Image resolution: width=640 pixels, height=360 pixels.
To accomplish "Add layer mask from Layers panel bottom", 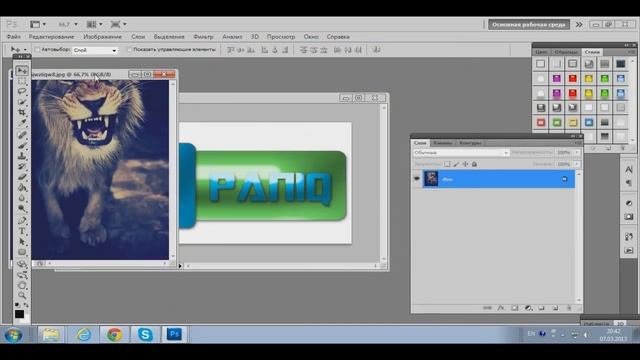I will [515, 308].
